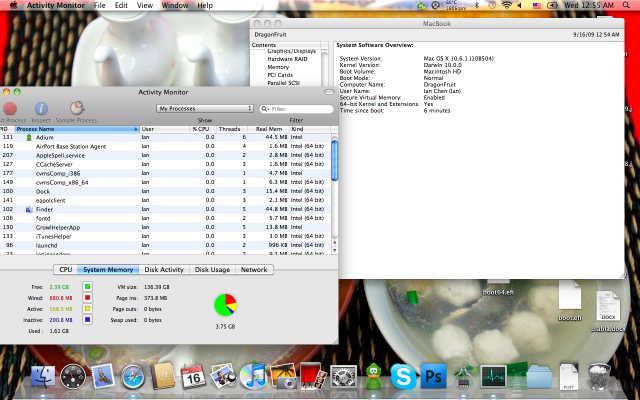This screenshot has height=400, width=640.
Task: Open the Trash in the Dock
Action: pyautogui.click(x=599, y=376)
